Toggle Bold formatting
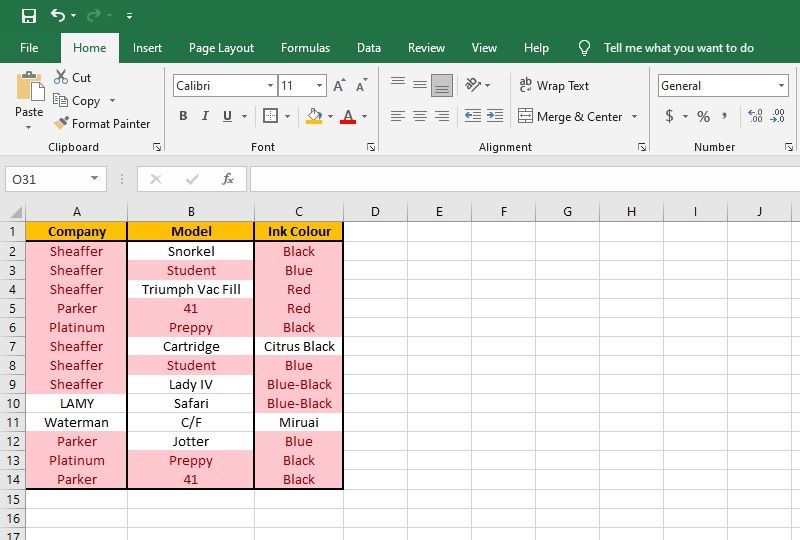800x540 pixels. (x=183, y=116)
